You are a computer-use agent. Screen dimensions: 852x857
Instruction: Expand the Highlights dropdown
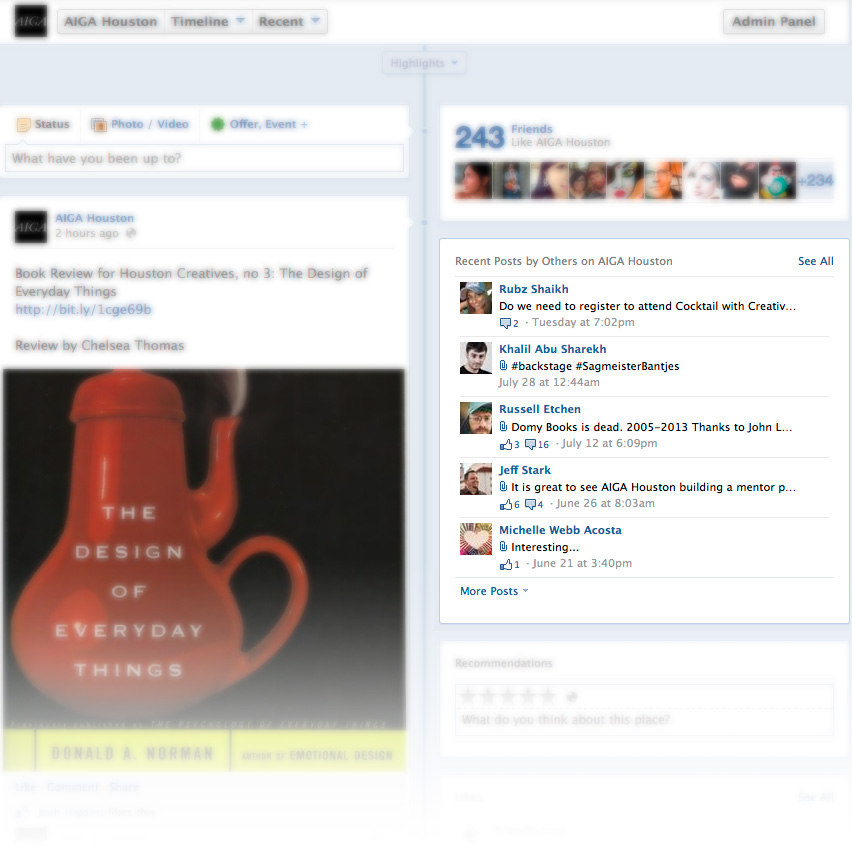click(424, 63)
